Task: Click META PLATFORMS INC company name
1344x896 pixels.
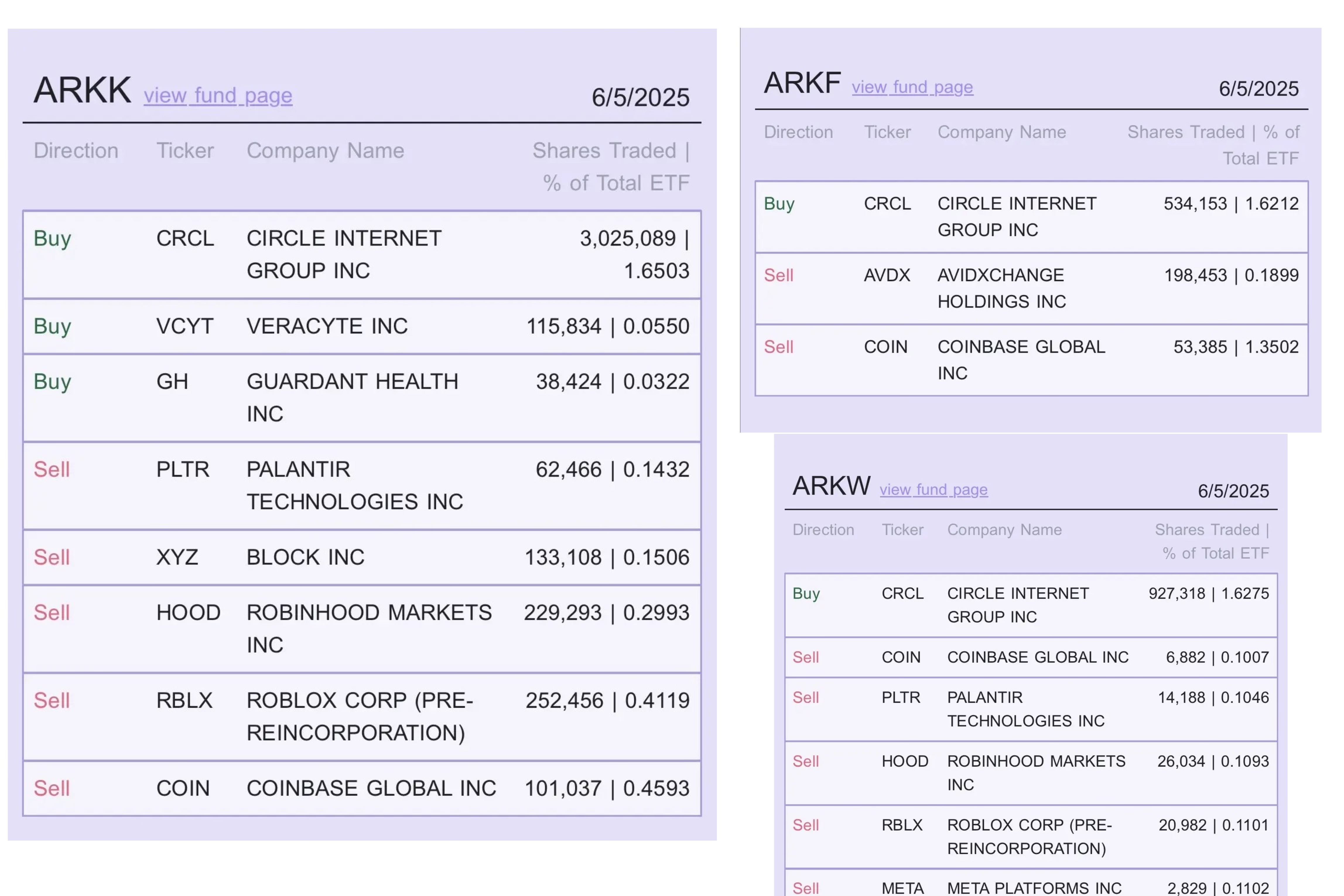Action: 1034,889
